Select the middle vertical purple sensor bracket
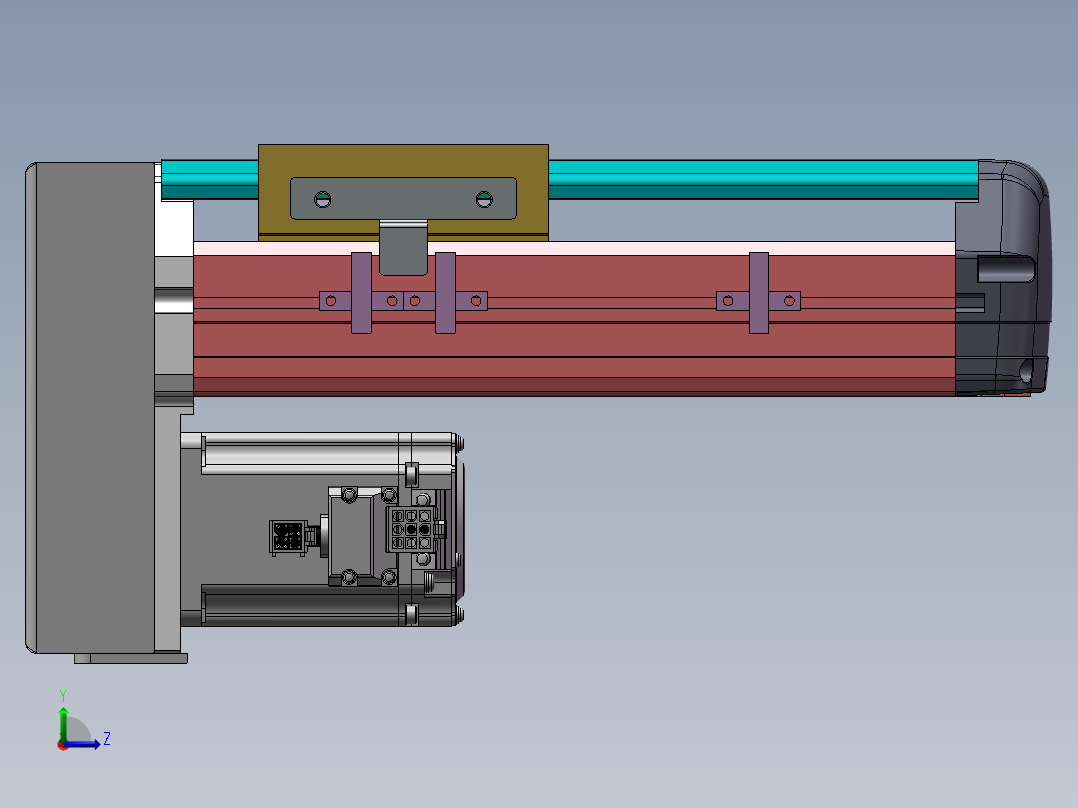 pyautogui.click(x=446, y=293)
